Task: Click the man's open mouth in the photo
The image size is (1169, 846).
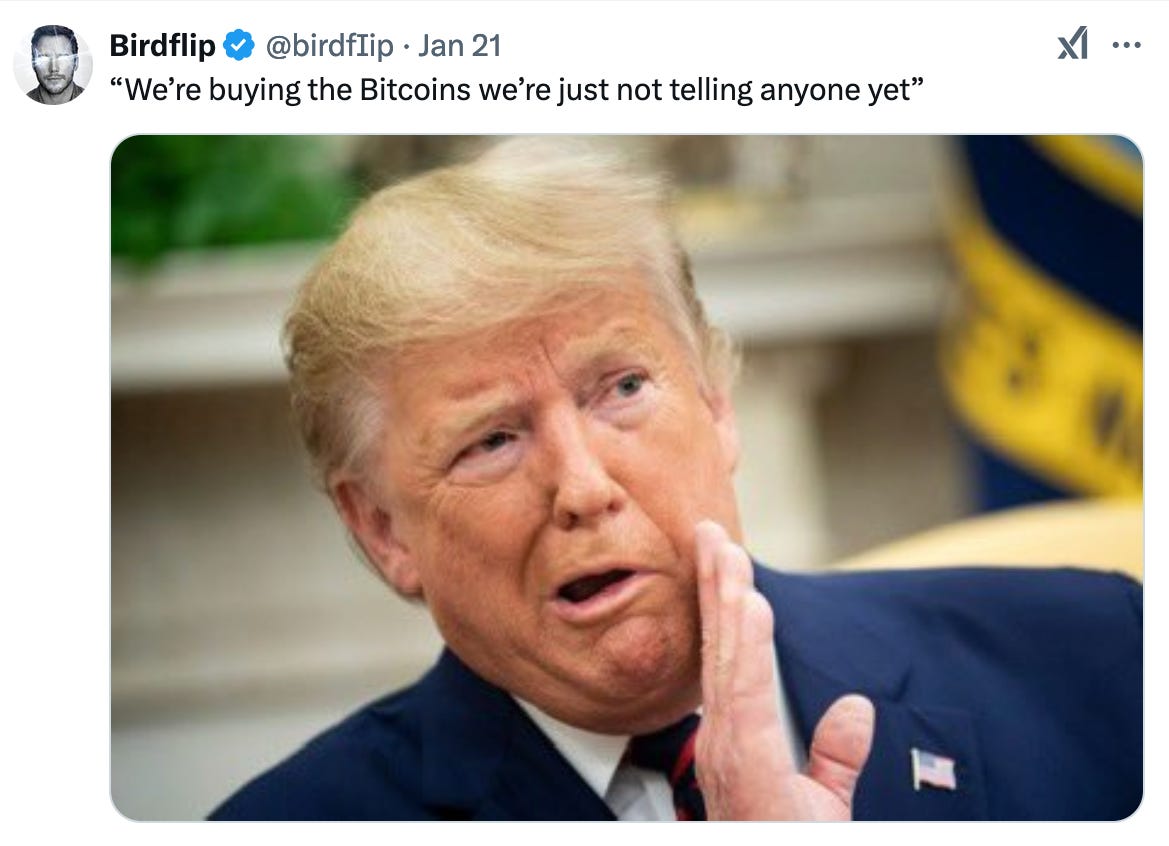Action: pyautogui.click(x=593, y=587)
